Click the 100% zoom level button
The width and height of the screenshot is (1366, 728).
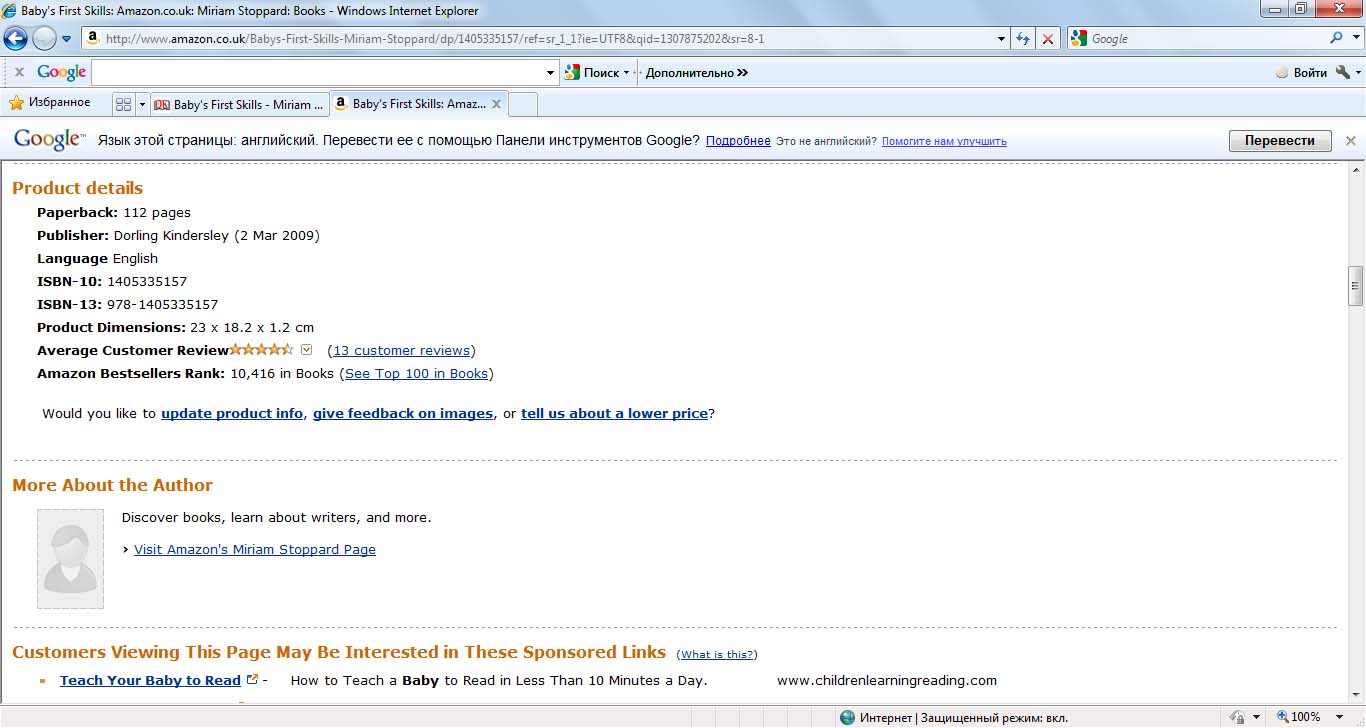click(x=1299, y=717)
